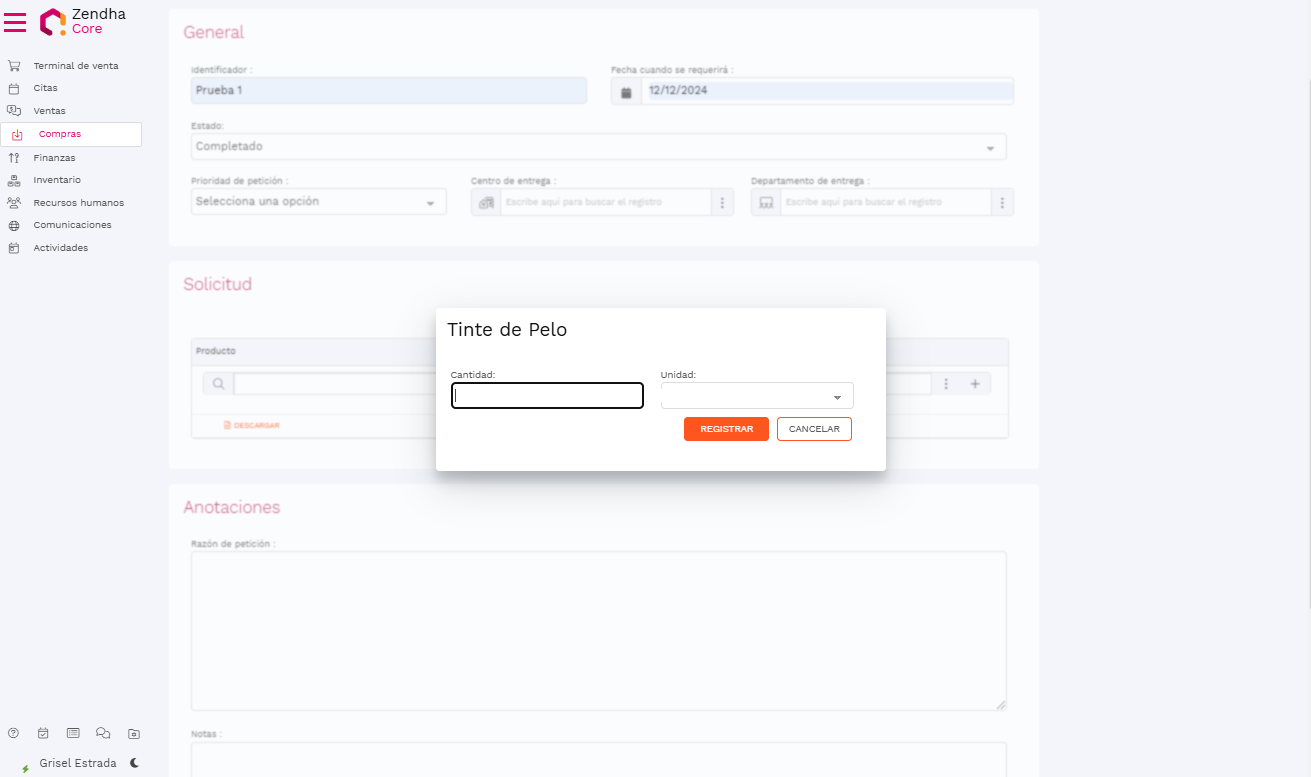Expand the Prioridad de petición dropdown
The width and height of the screenshot is (1311, 777).
[318, 202]
